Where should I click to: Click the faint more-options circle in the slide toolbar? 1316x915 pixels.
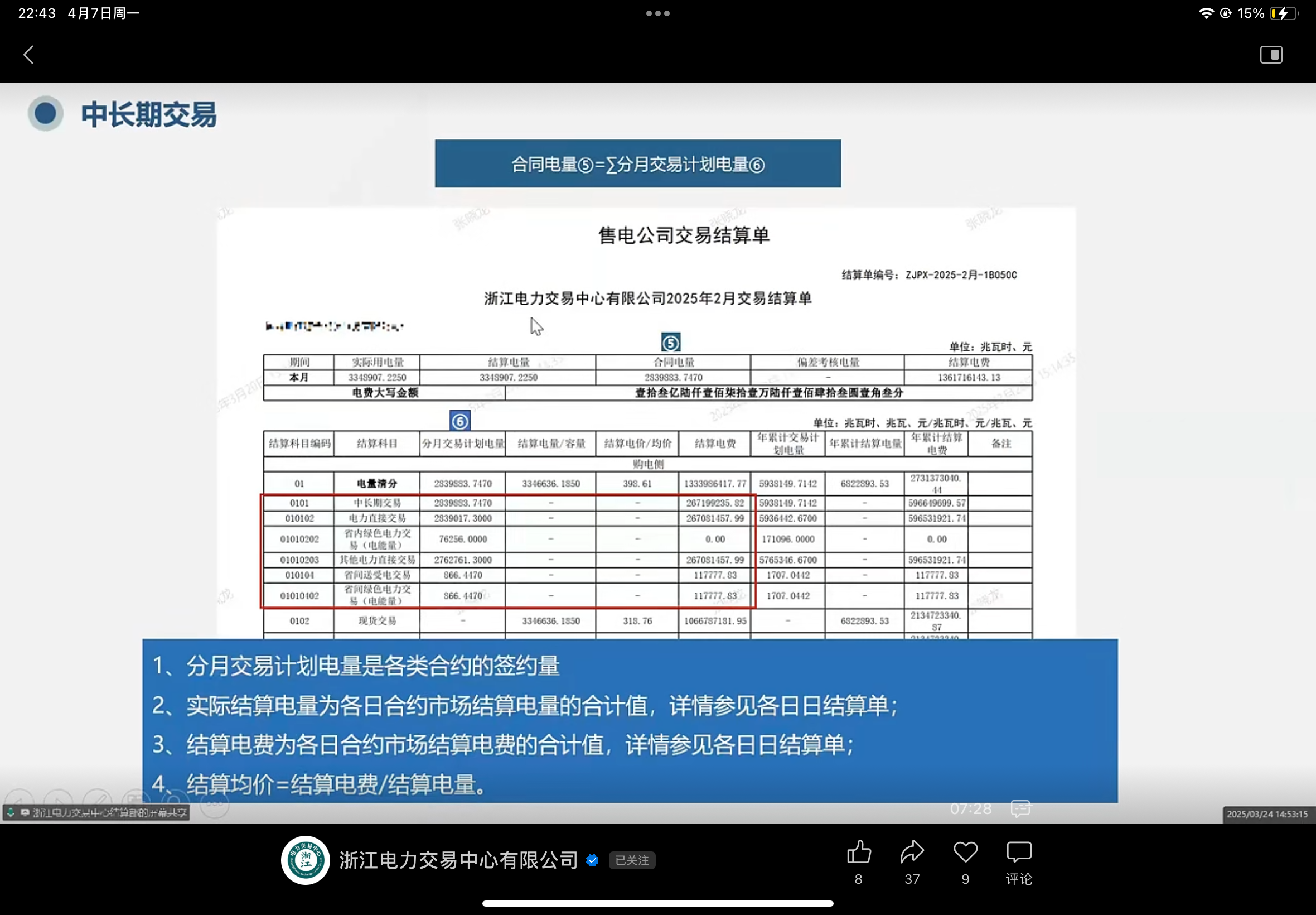point(215,804)
